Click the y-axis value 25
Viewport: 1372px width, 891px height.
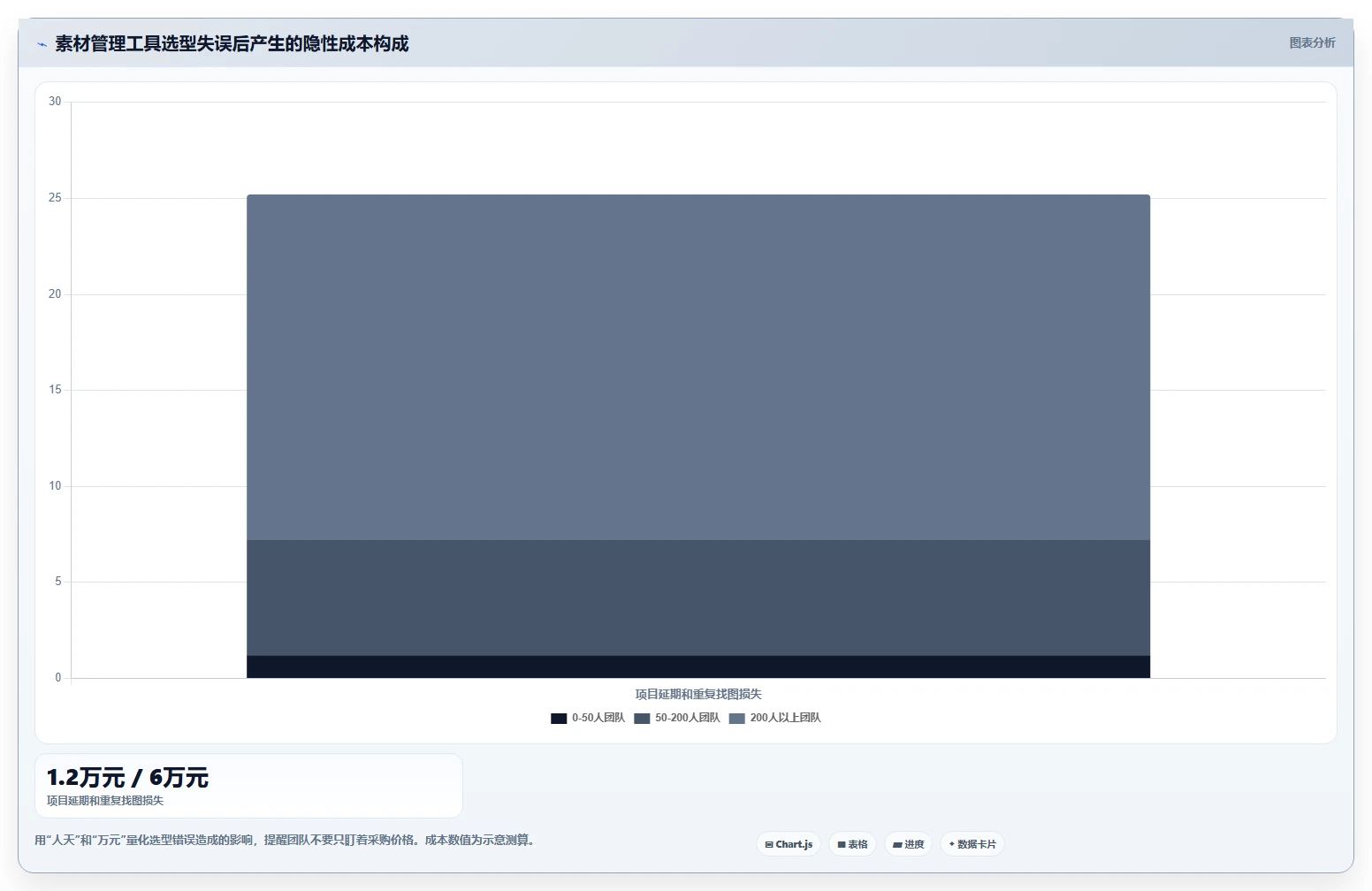click(55, 198)
